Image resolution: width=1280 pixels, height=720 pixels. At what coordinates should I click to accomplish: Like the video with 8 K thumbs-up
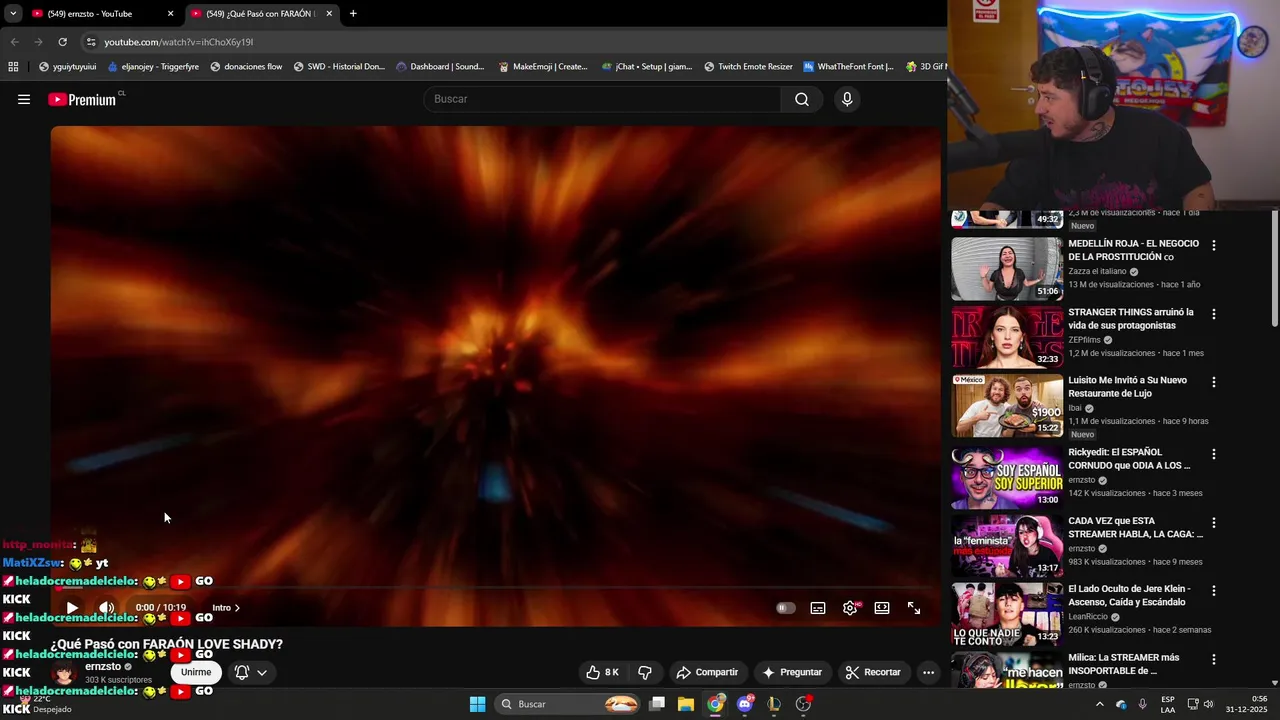point(603,672)
